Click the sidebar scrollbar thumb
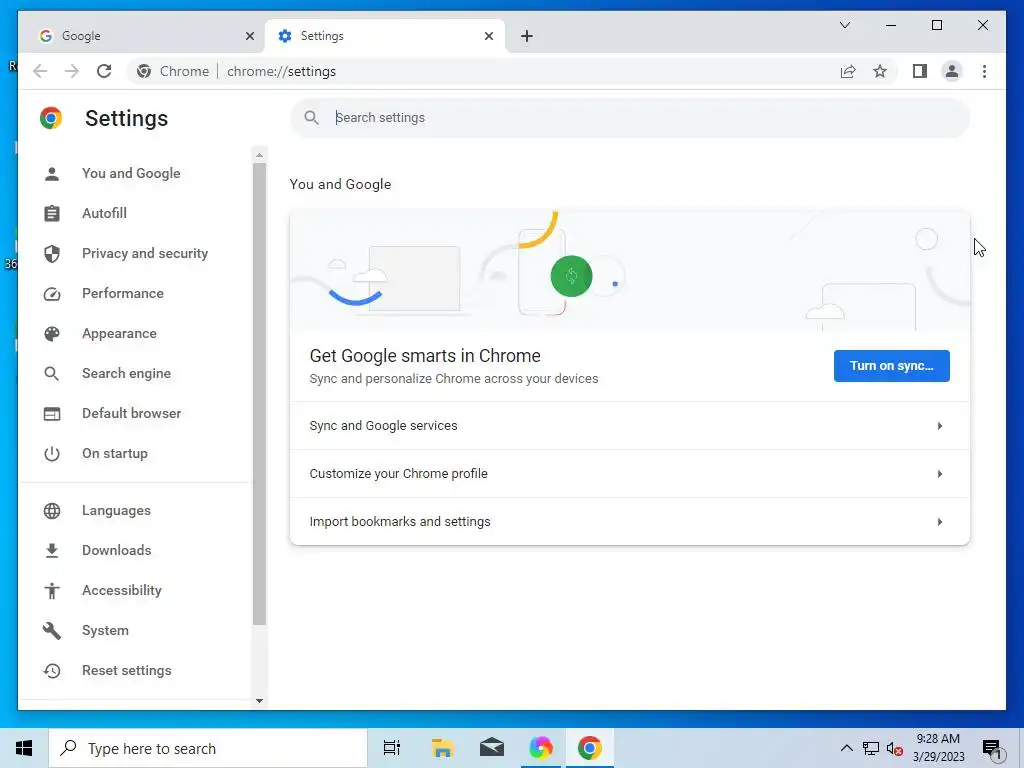This screenshot has width=1024, height=768. pyautogui.click(x=259, y=394)
